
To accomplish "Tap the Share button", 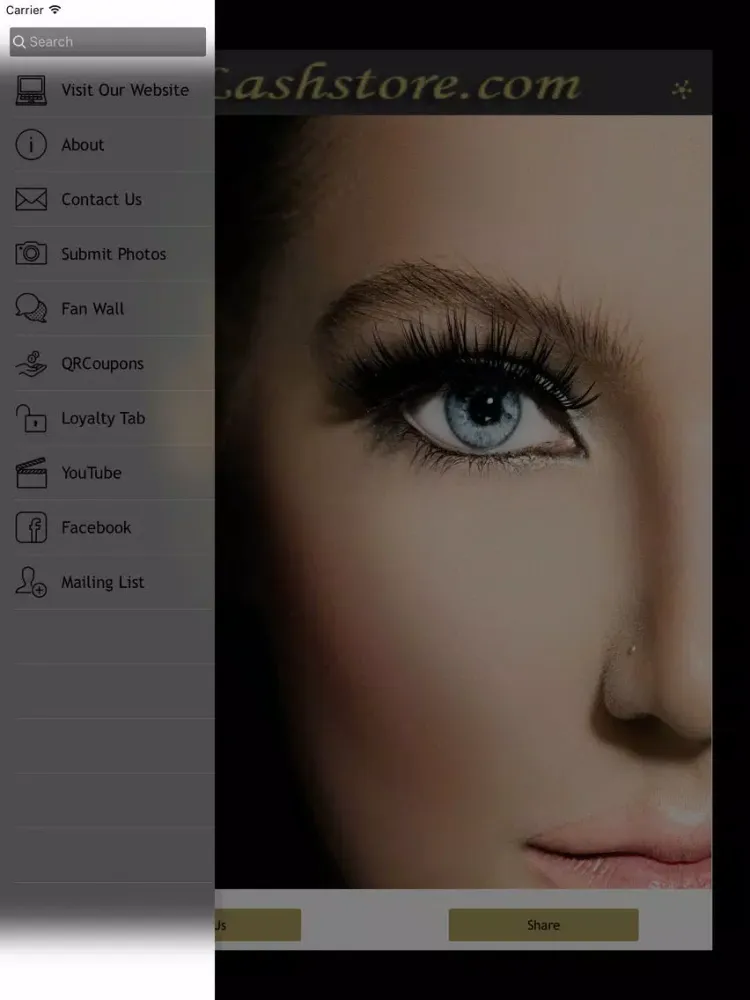I will click(x=543, y=925).
